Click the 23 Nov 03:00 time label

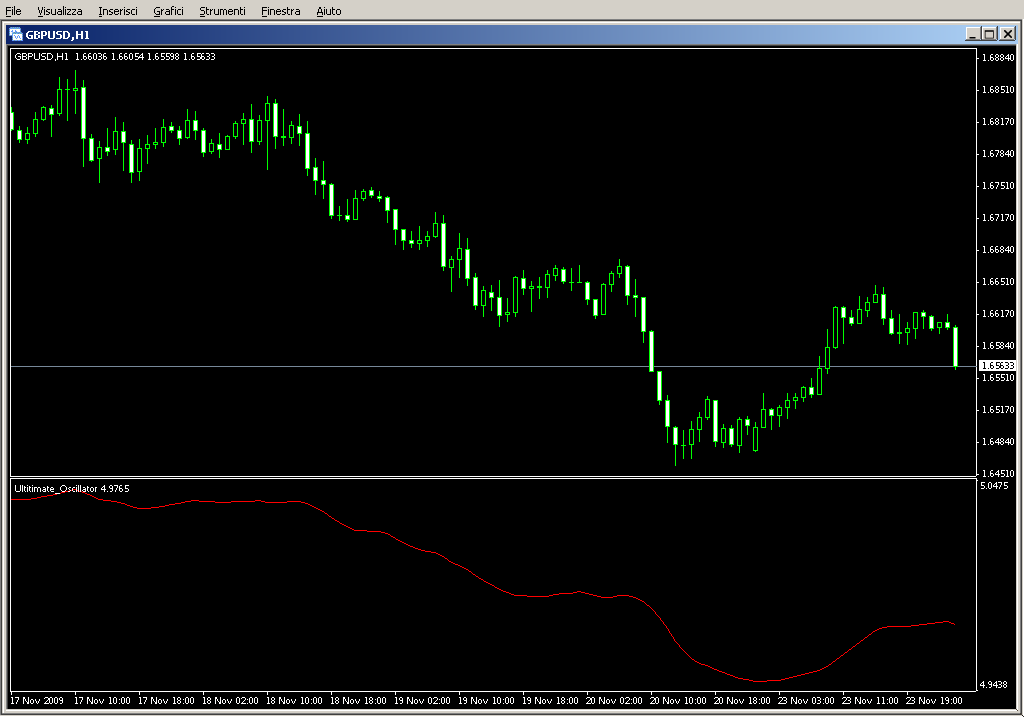pos(806,701)
